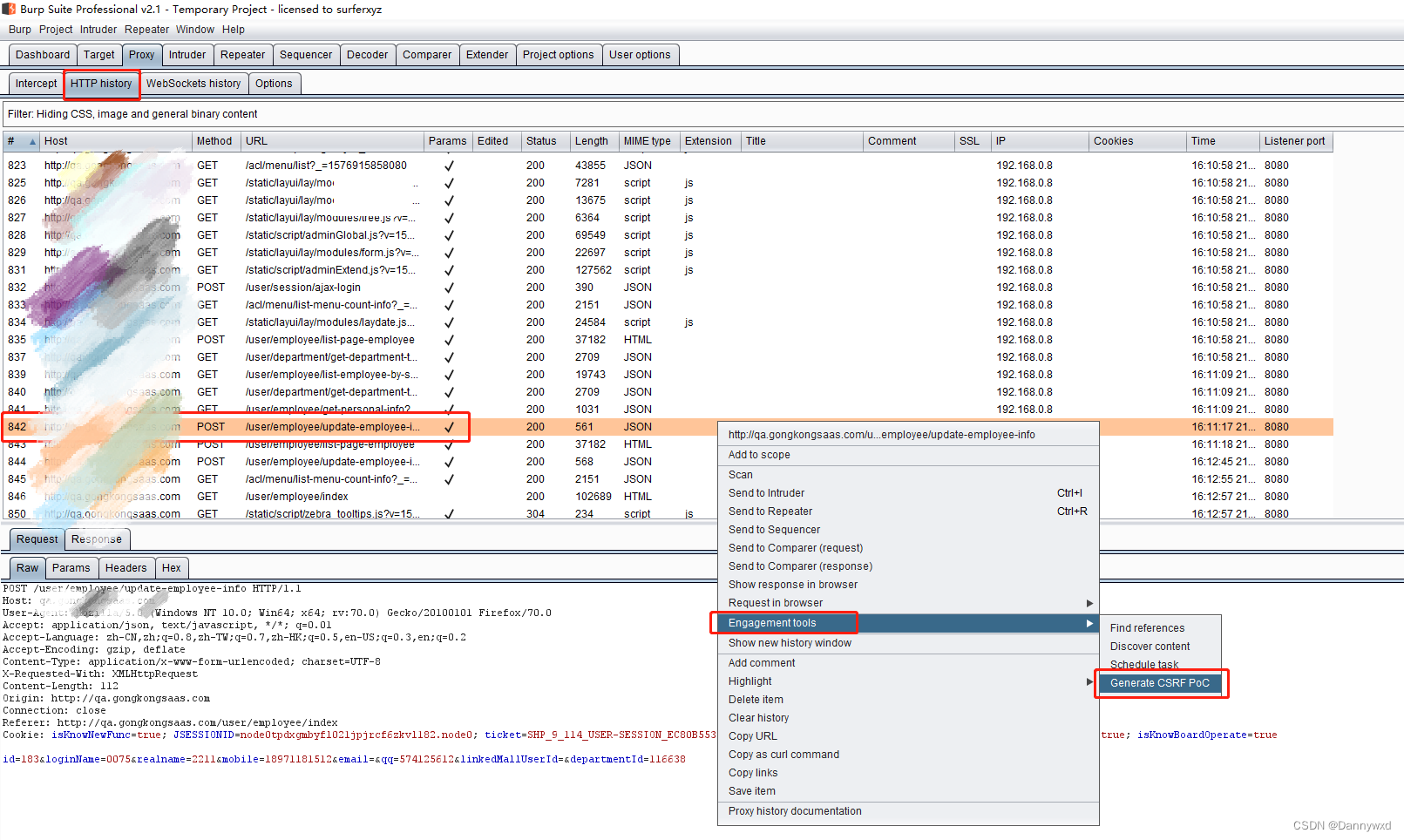Sort history by the Time column
Screen dimensions: 1404x840
click(x=1224, y=141)
